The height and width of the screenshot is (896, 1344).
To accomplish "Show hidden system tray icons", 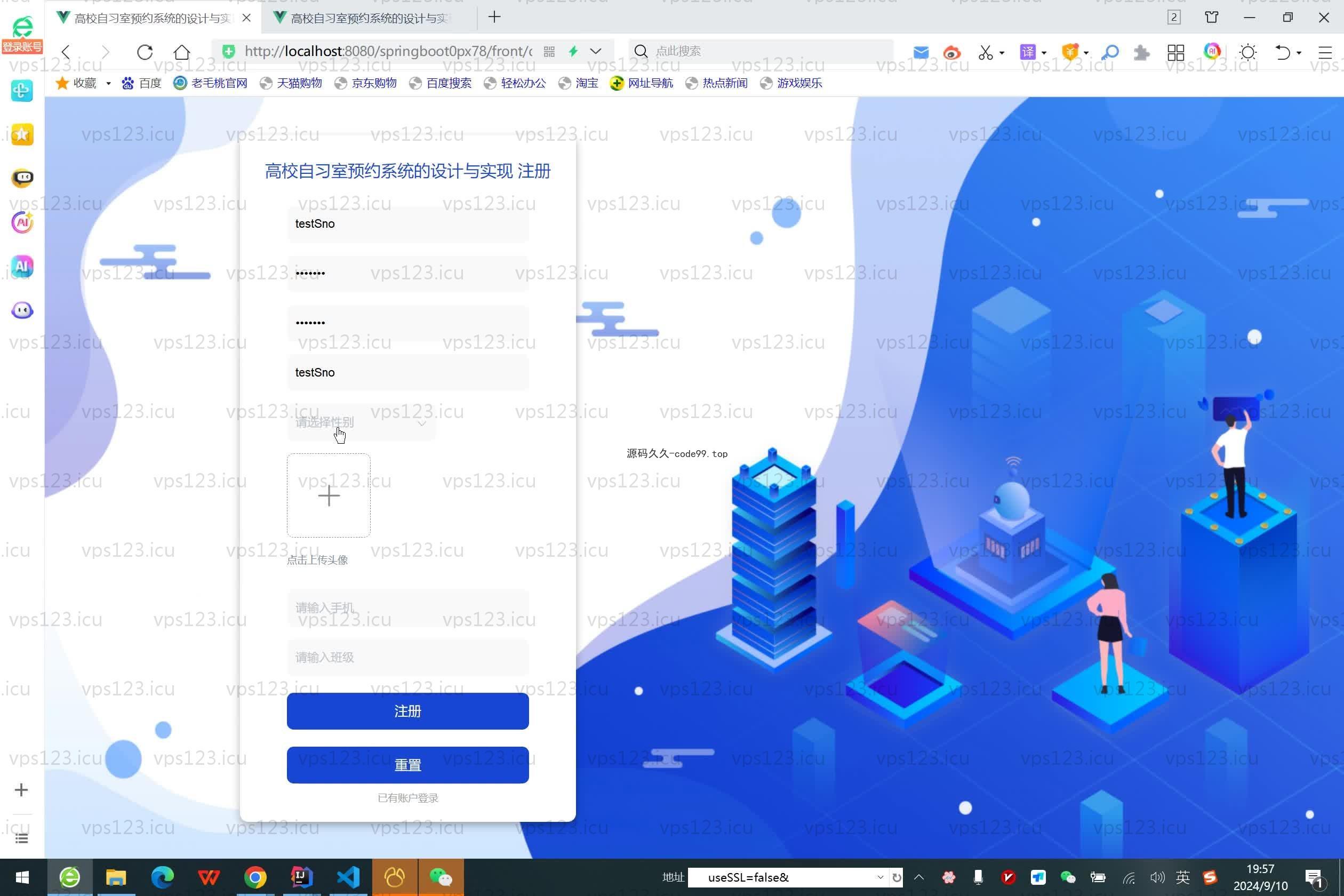I will click(919, 877).
